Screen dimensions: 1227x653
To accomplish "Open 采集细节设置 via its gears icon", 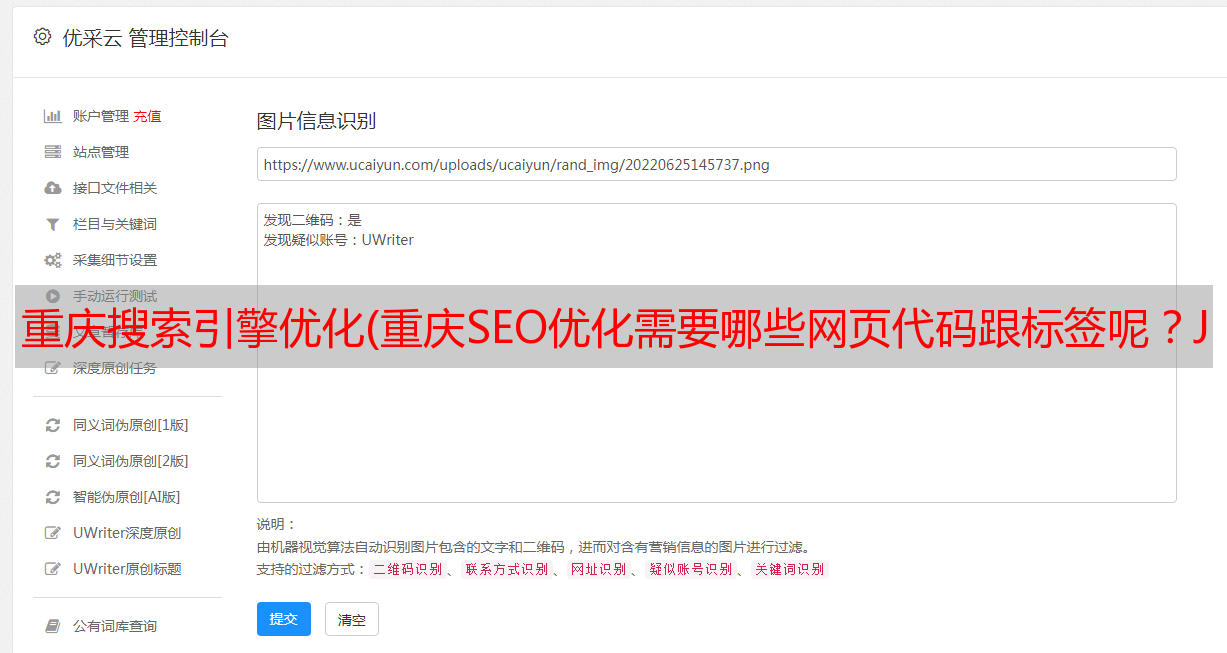I will [x=53, y=260].
